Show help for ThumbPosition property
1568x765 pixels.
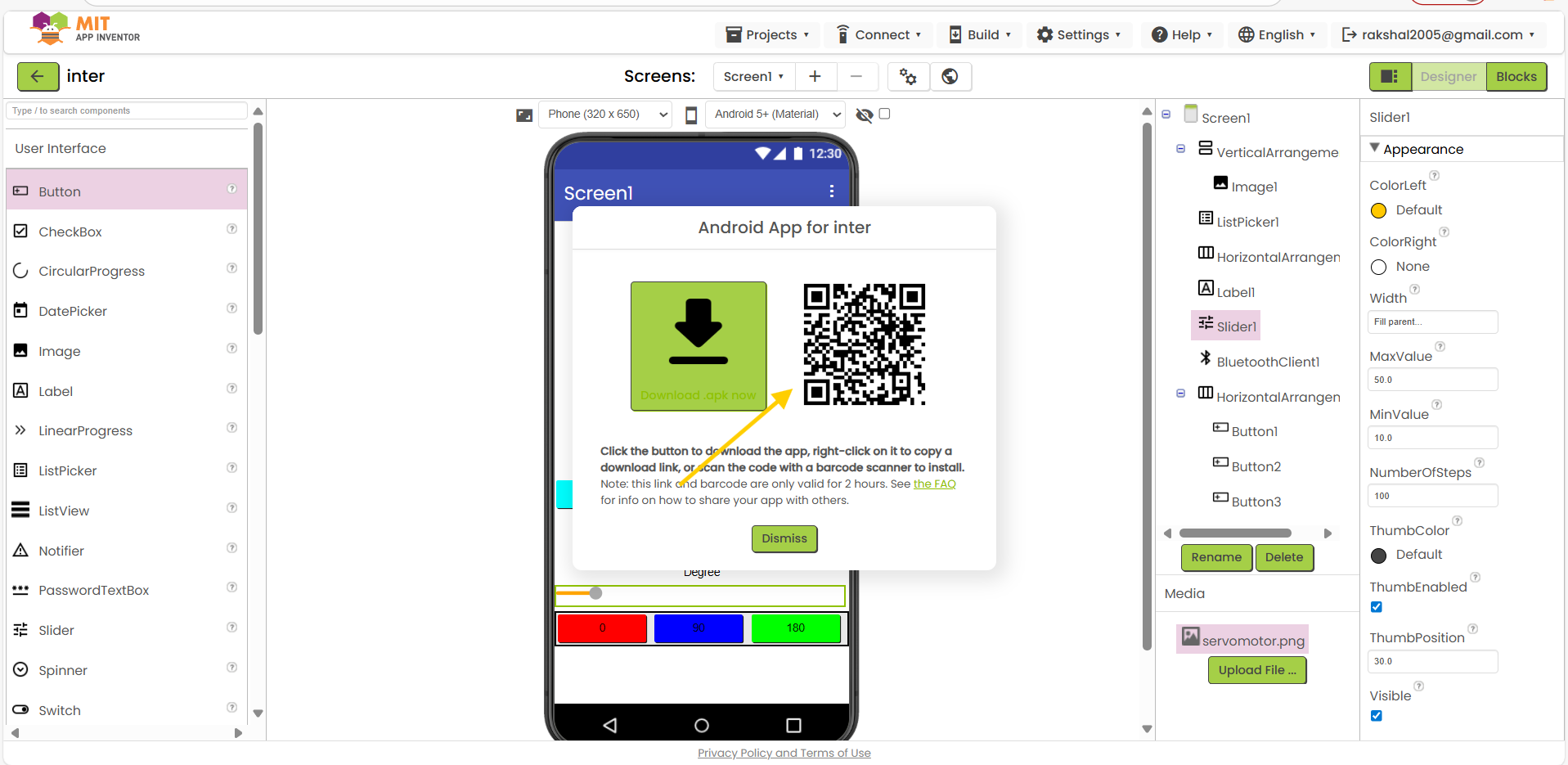(1473, 629)
